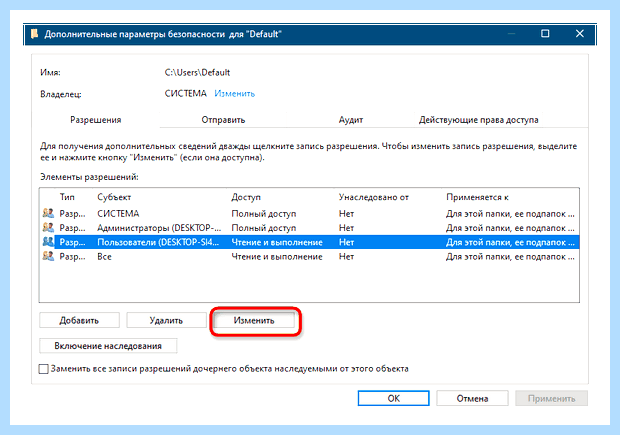Click the Изменить link next to owner СИСТЕМА
Viewport: 620px width, 435px height.
click(234, 94)
